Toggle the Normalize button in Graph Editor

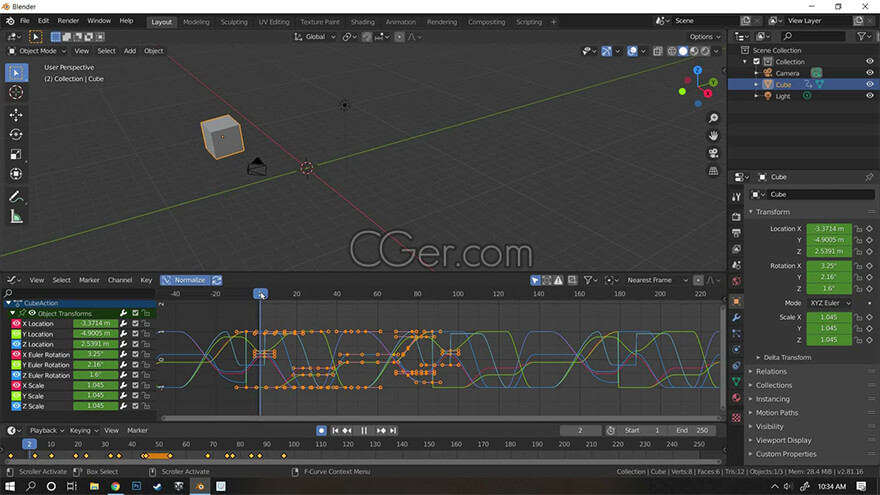coord(185,280)
